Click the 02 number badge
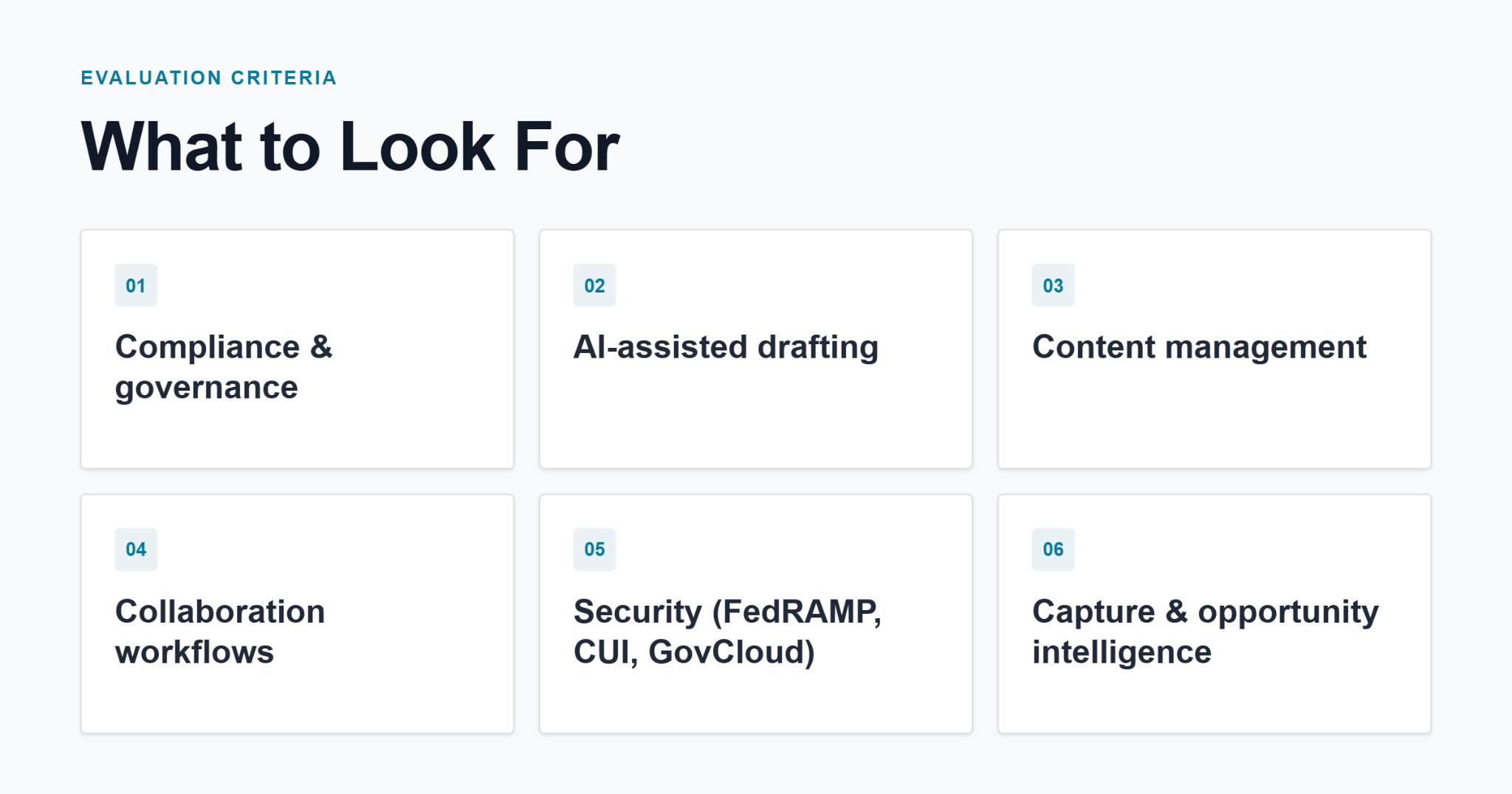 point(594,285)
